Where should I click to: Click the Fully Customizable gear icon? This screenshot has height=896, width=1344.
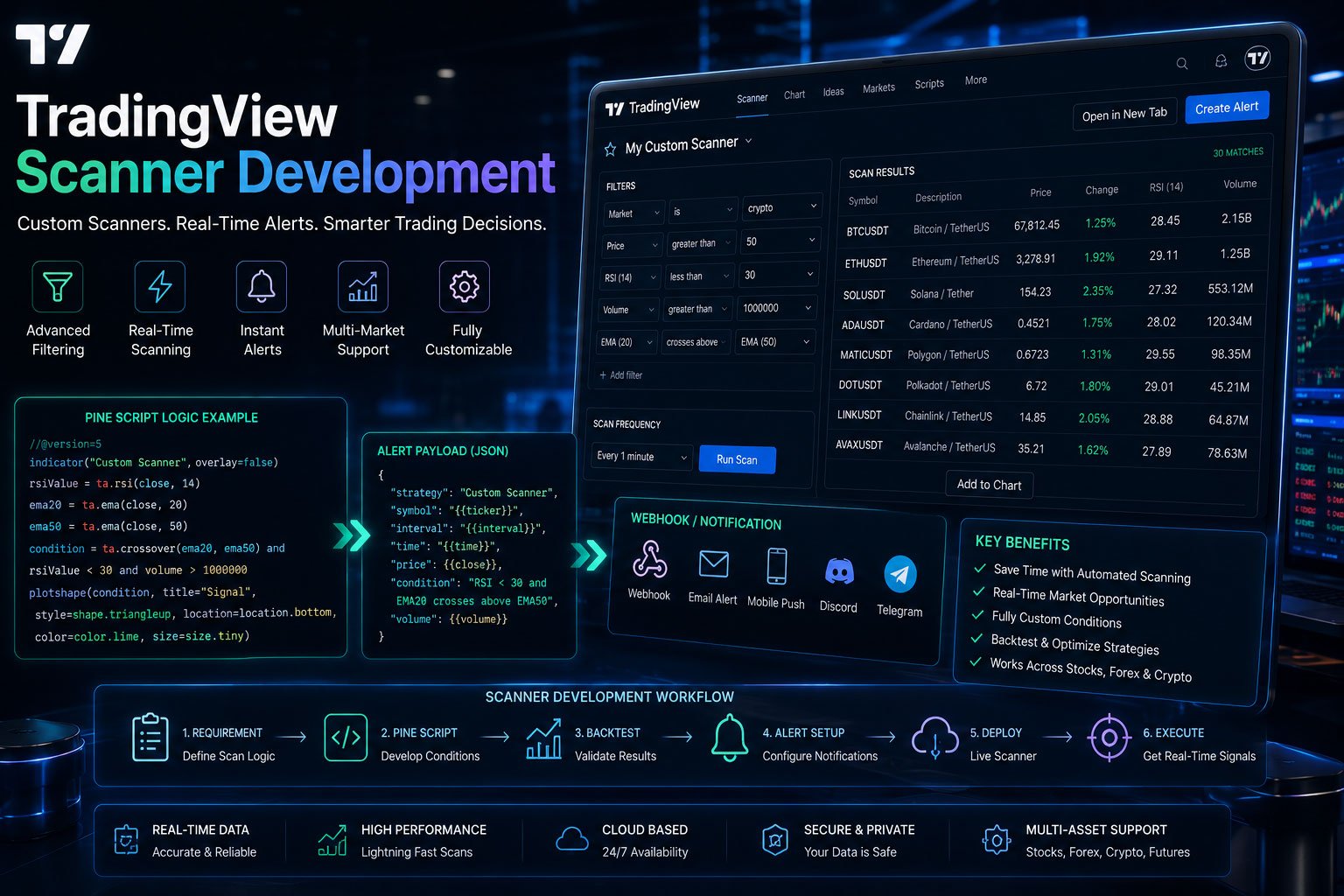pyautogui.click(x=465, y=286)
